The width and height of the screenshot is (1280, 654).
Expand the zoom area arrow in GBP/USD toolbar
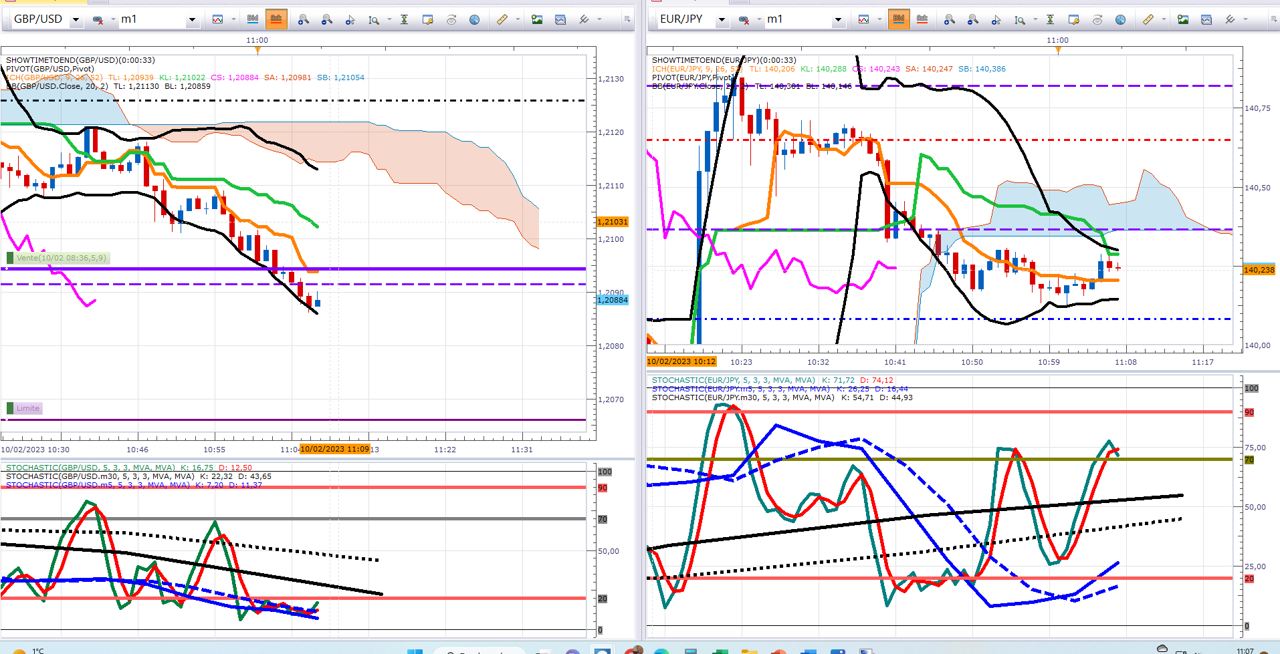click(389, 19)
